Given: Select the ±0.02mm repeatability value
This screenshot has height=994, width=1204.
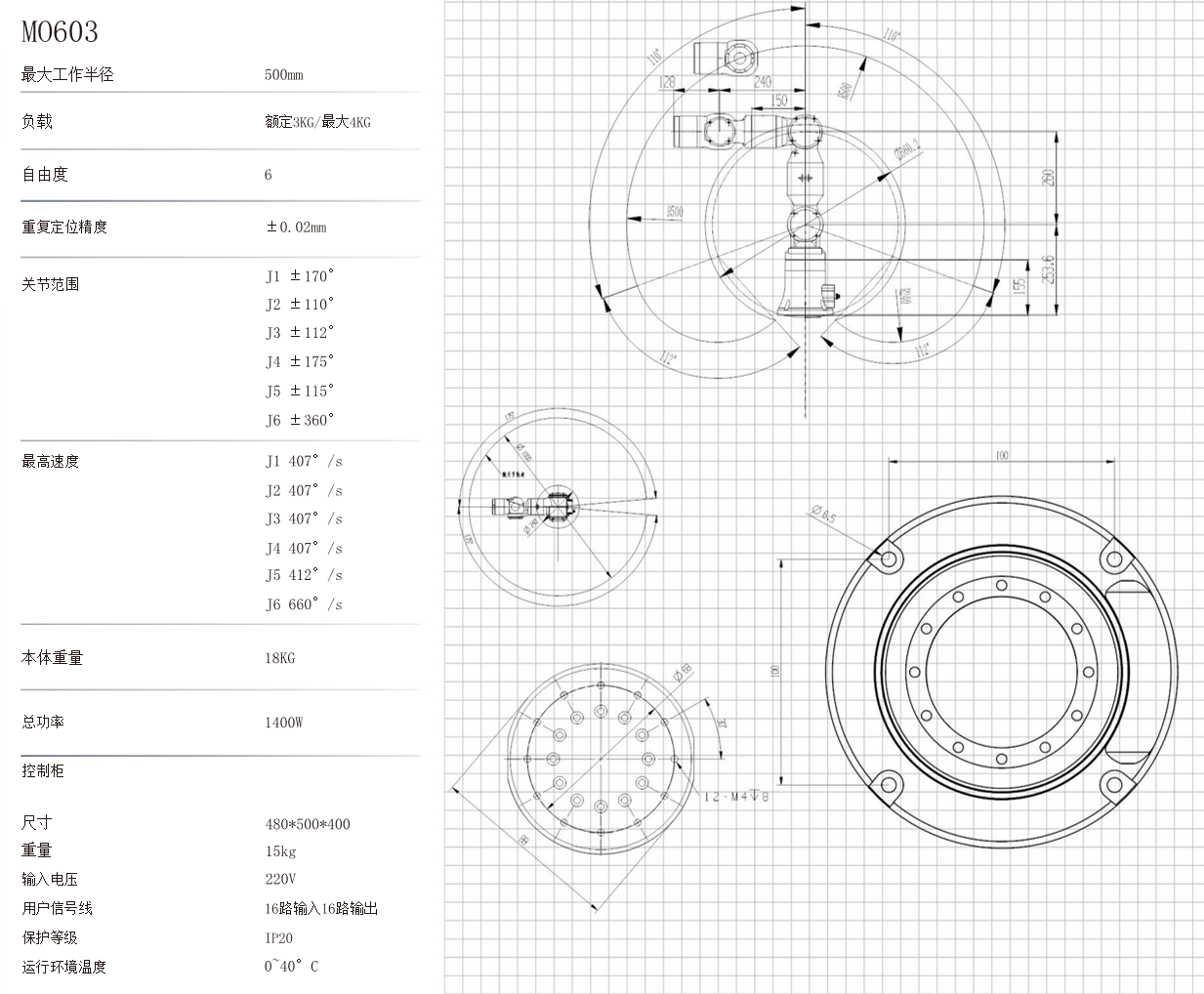Looking at the screenshot, I should click(296, 227).
